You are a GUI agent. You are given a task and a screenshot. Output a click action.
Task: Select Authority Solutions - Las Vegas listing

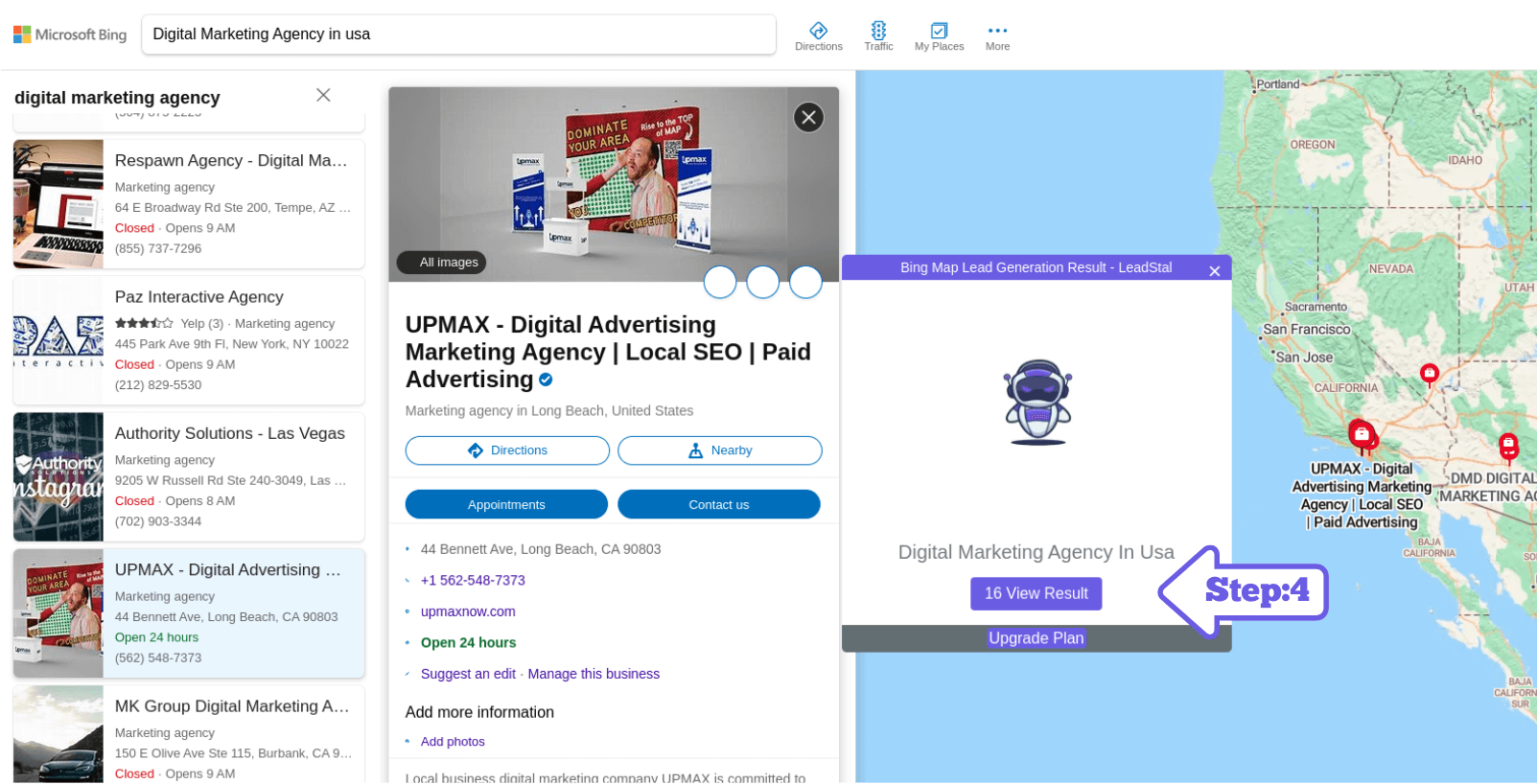pos(189,476)
